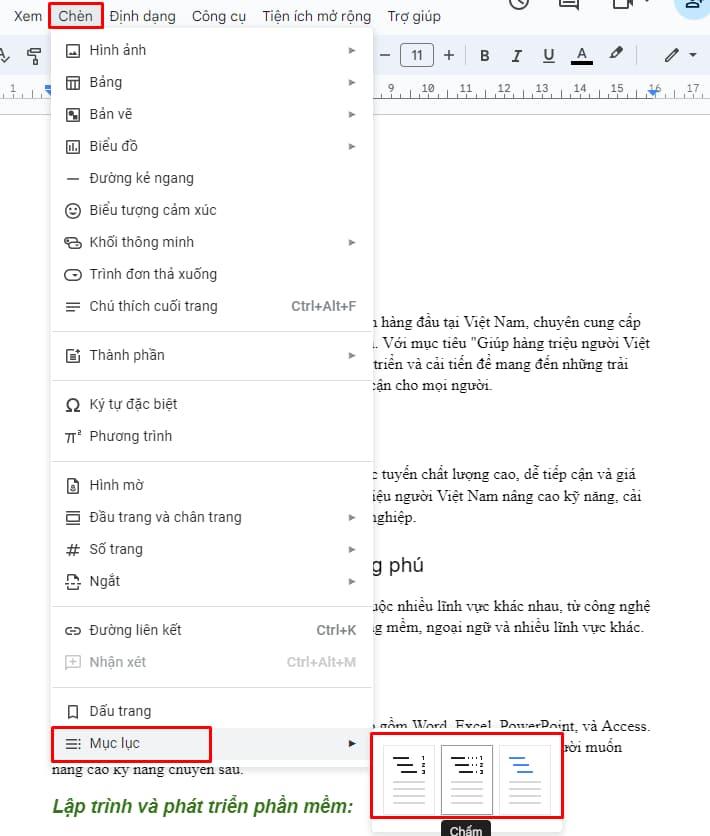The width and height of the screenshot is (710, 836).
Task: Click the font size field showing 11
Action: pos(417,55)
